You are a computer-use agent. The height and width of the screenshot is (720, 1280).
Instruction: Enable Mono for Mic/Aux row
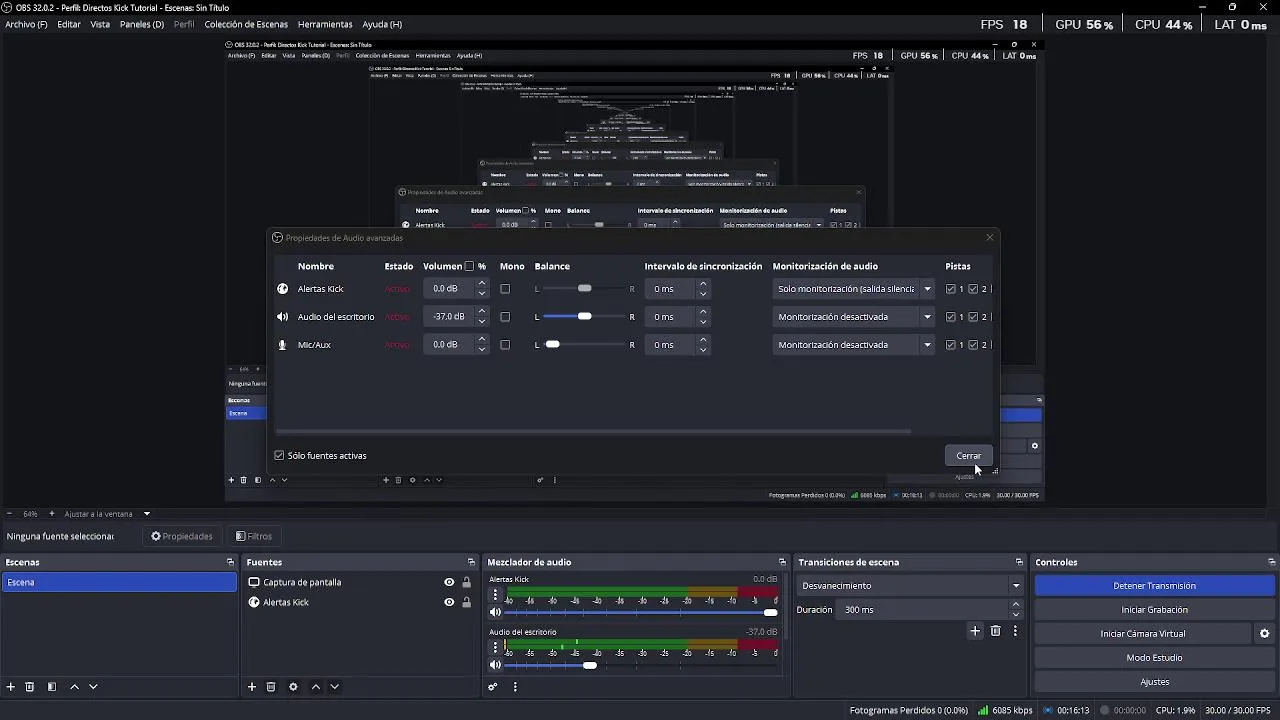tap(505, 345)
